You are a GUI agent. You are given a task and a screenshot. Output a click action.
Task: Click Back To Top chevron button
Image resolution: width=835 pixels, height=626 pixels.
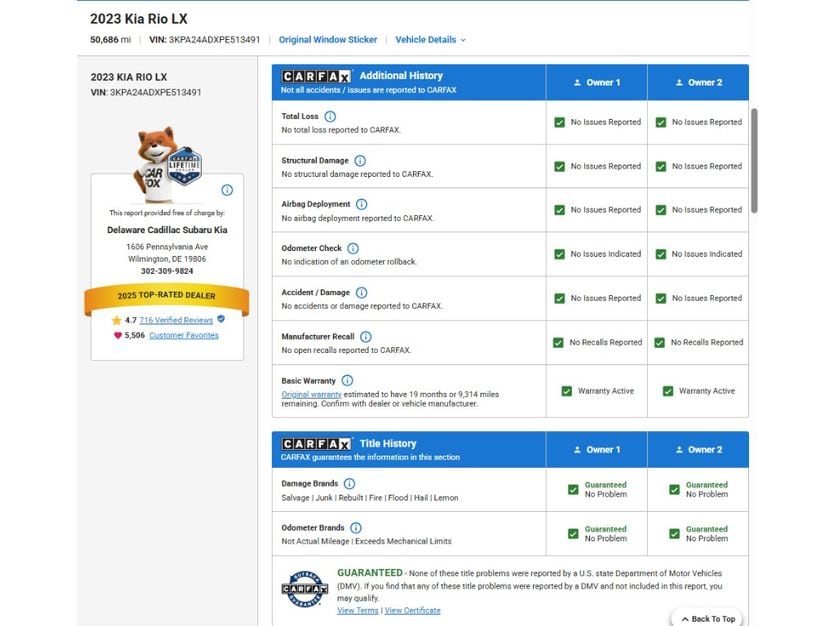click(707, 619)
